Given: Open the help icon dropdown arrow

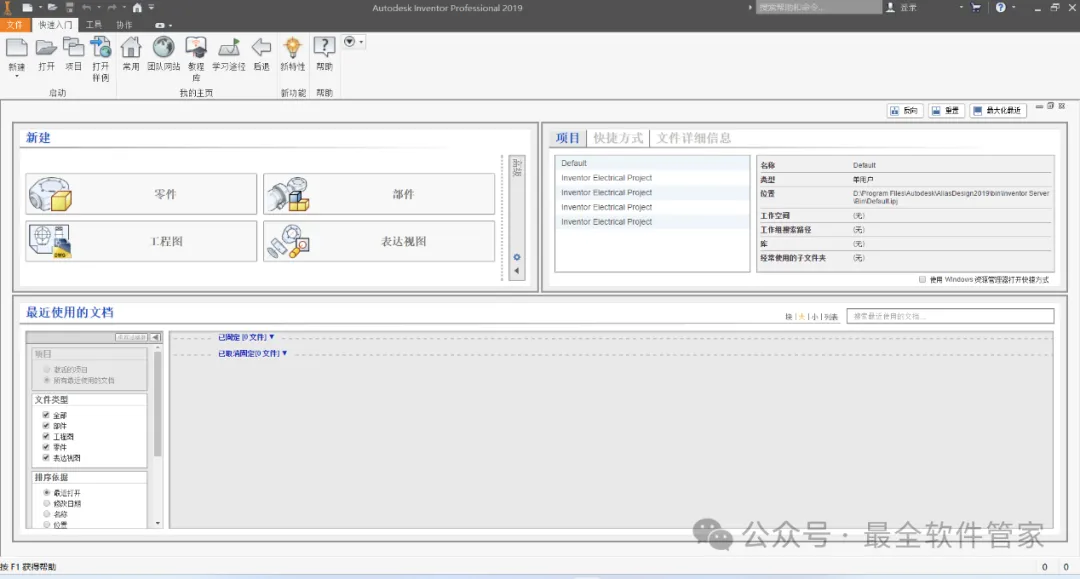Looking at the screenshot, I should tap(1014, 8).
